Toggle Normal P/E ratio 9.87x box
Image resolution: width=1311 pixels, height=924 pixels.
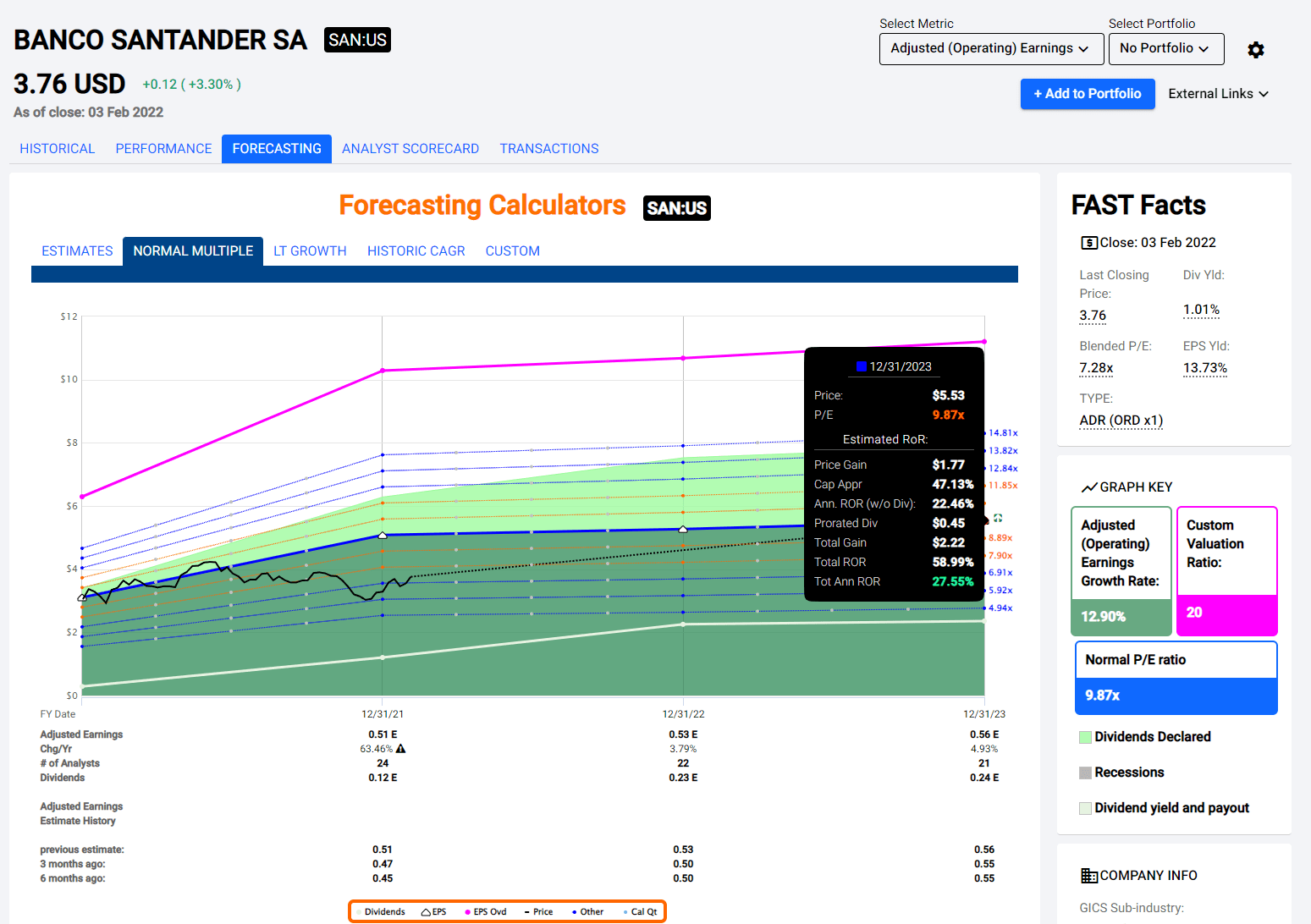[x=1176, y=678]
